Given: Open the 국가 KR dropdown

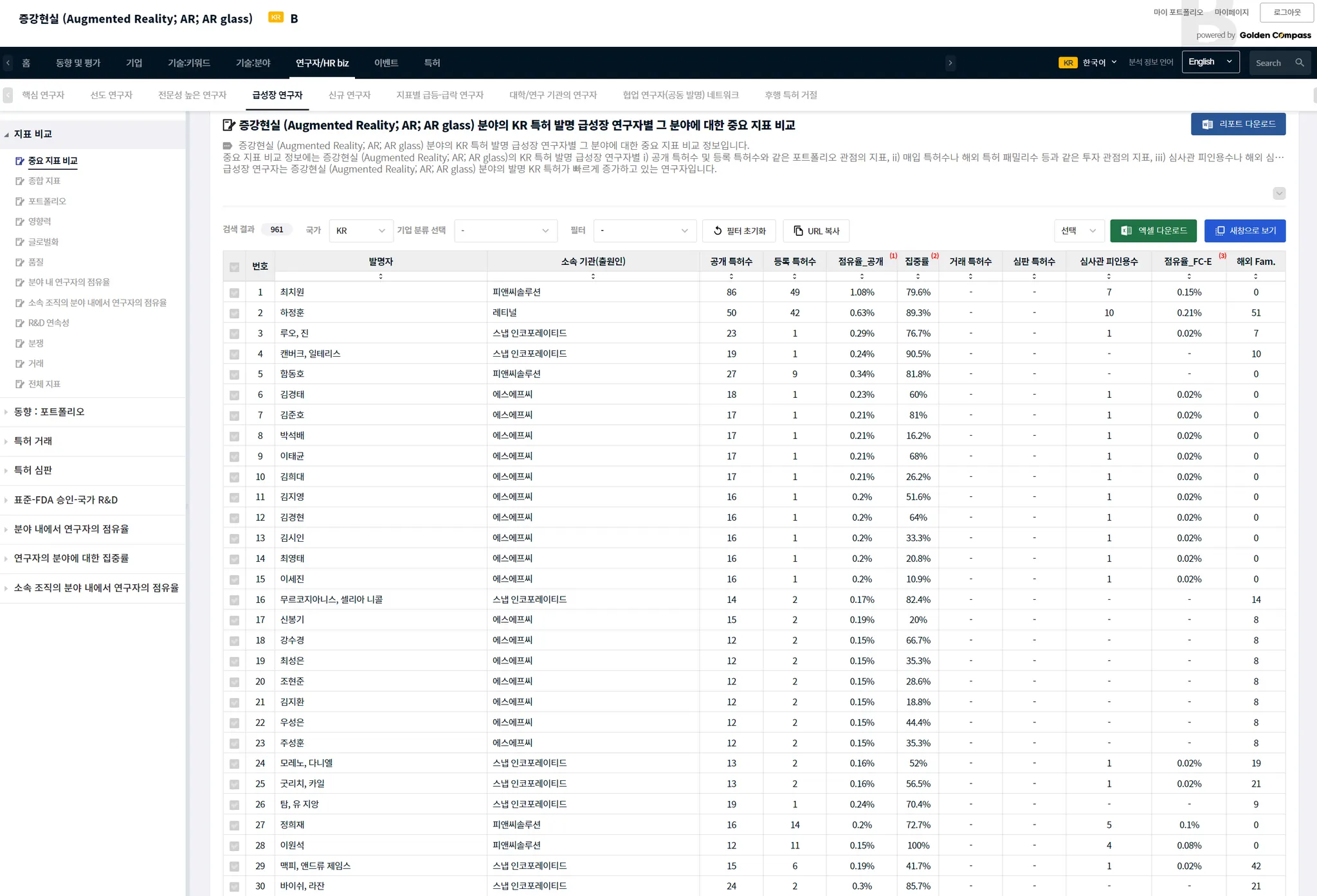Looking at the screenshot, I should click(x=360, y=231).
